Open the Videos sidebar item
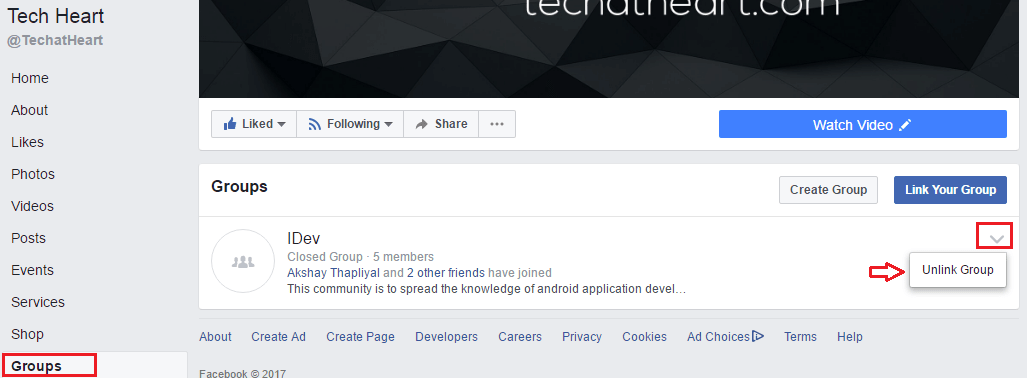The height and width of the screenshot is (378, 1027). (32, 206)
